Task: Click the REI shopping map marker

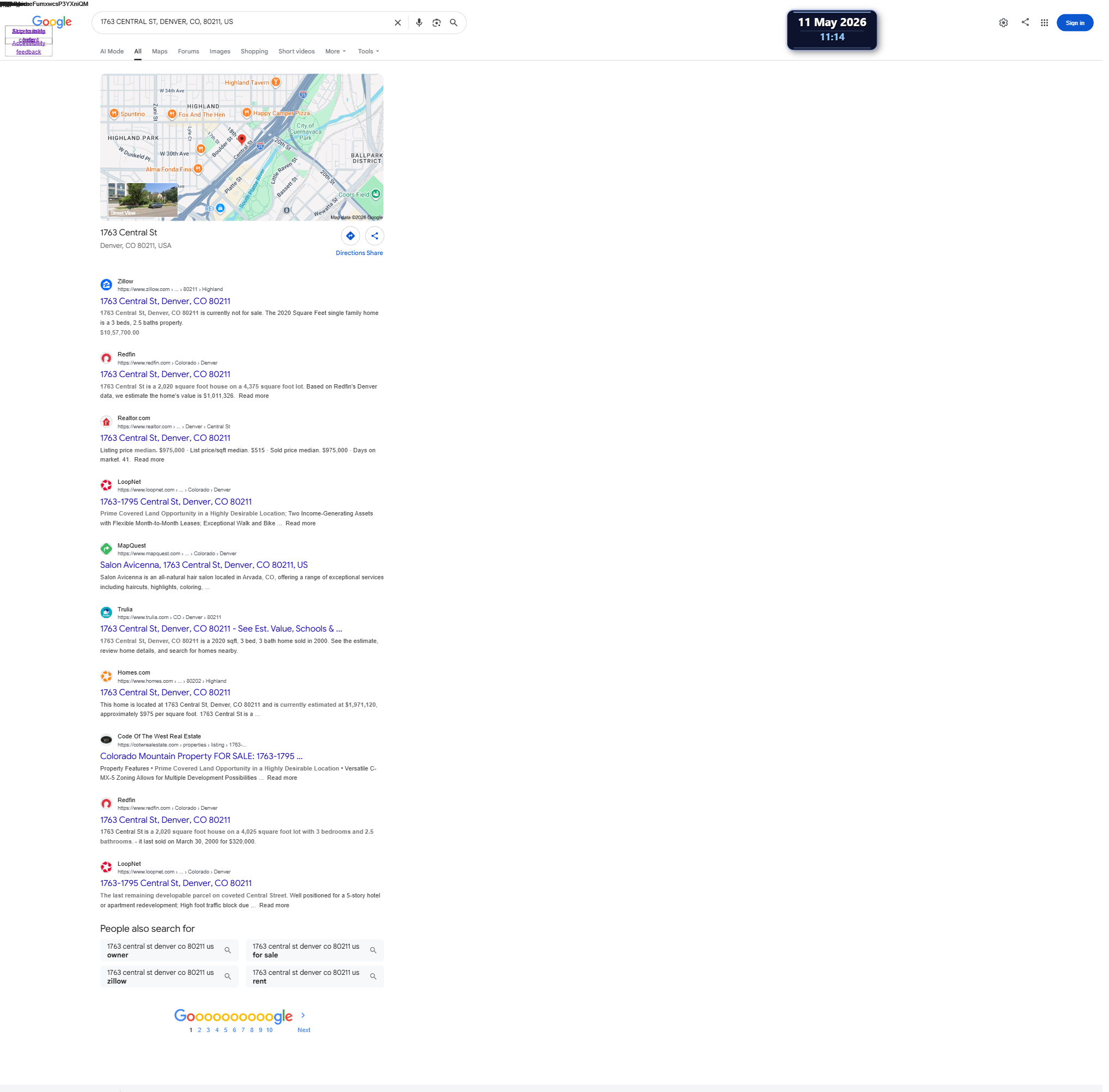Action: [220, 208]
